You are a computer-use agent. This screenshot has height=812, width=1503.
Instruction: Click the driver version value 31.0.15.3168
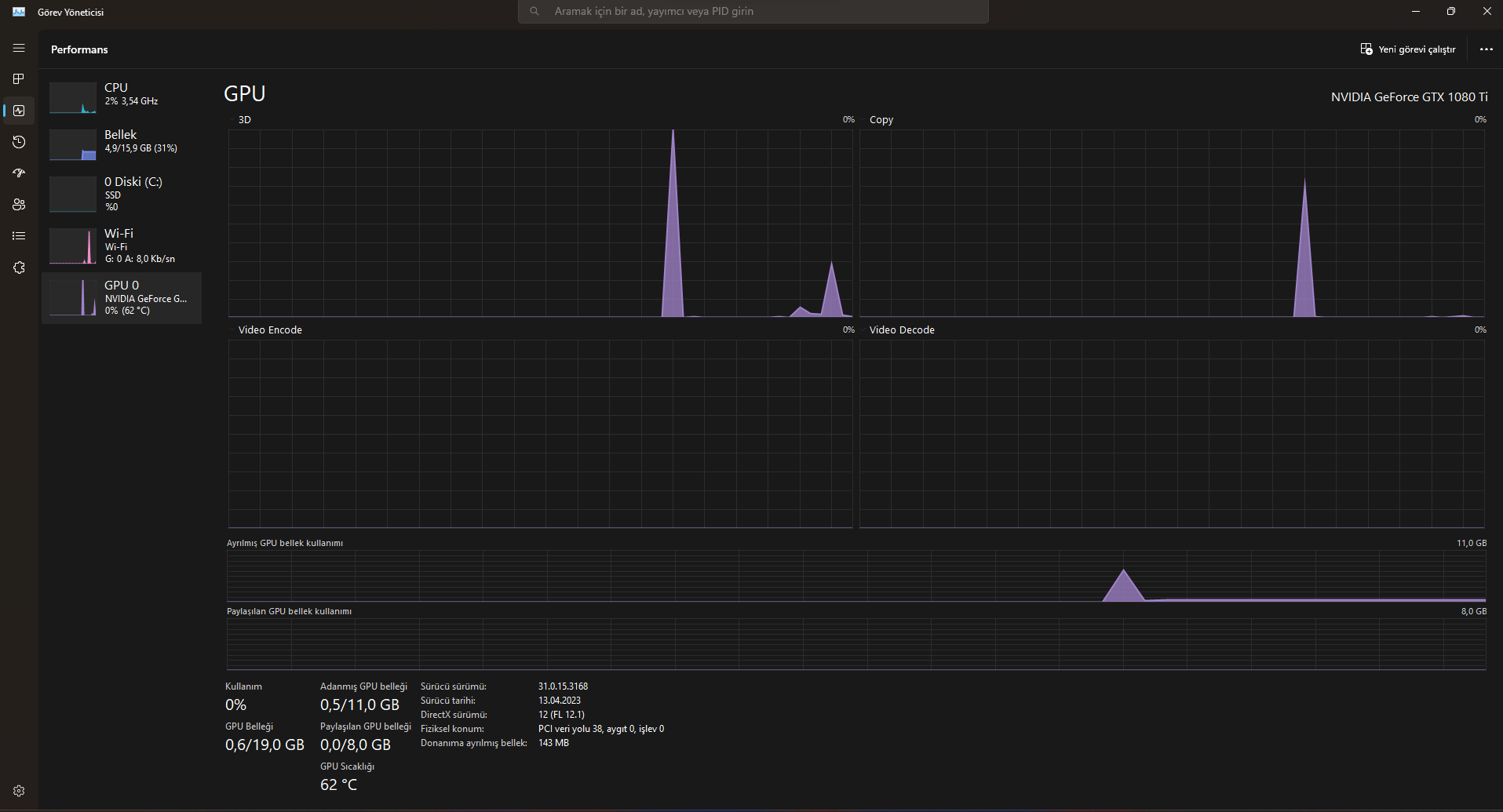pos(563,686)
